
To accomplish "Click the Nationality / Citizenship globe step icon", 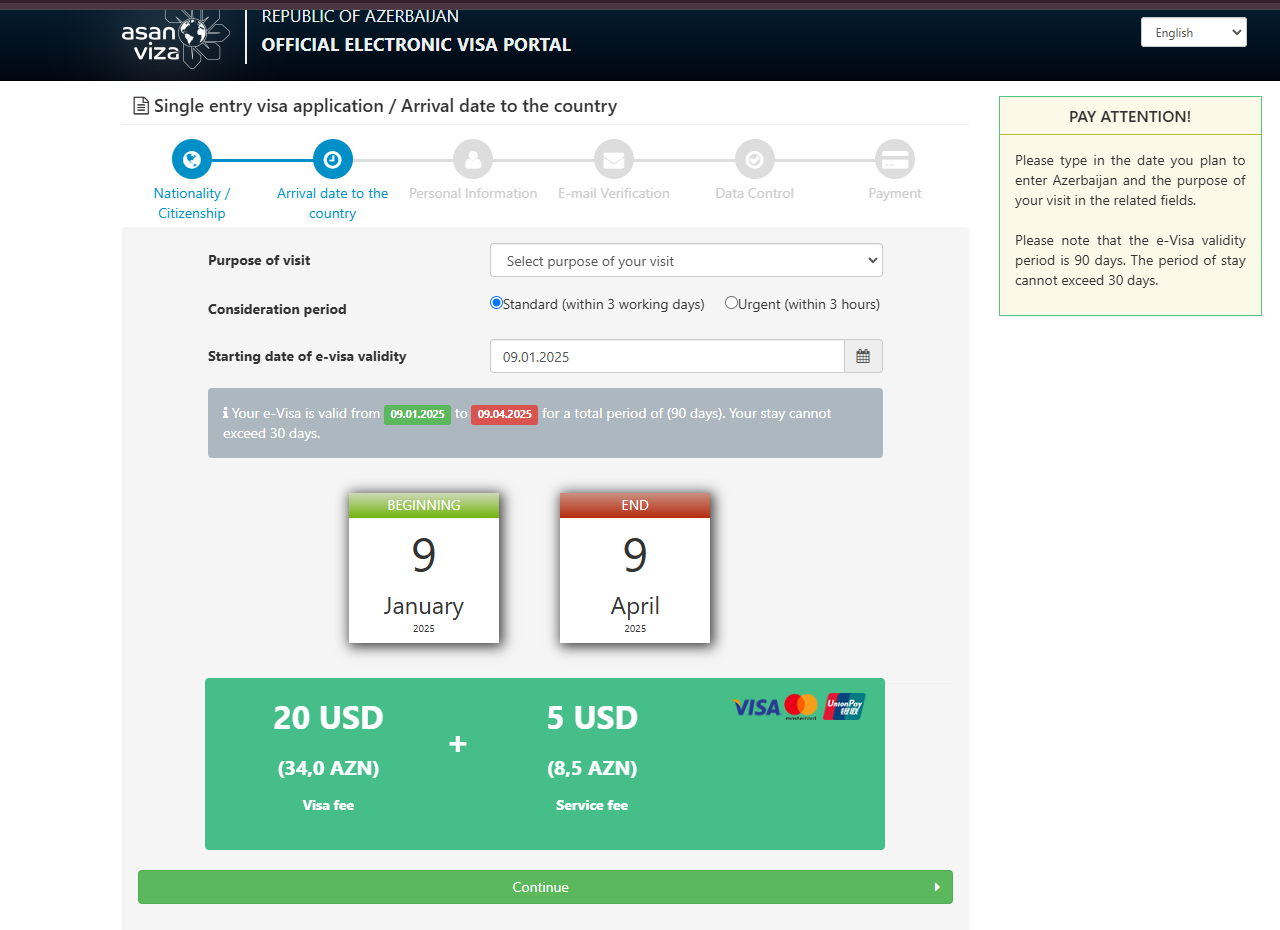I will [192, 159].
